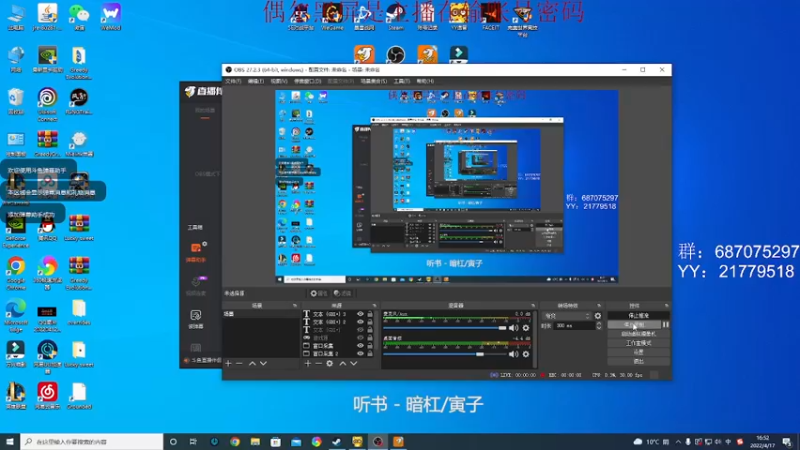Toggle visibility of source 文本 (GDI+) 3
This screenshot has height=450, width=800.
360,314
